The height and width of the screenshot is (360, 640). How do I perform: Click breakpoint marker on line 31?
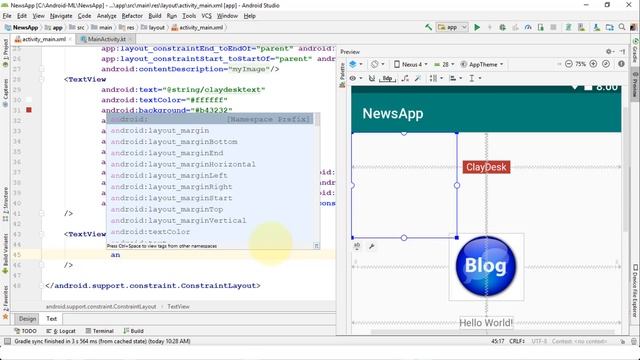[29, 110]
